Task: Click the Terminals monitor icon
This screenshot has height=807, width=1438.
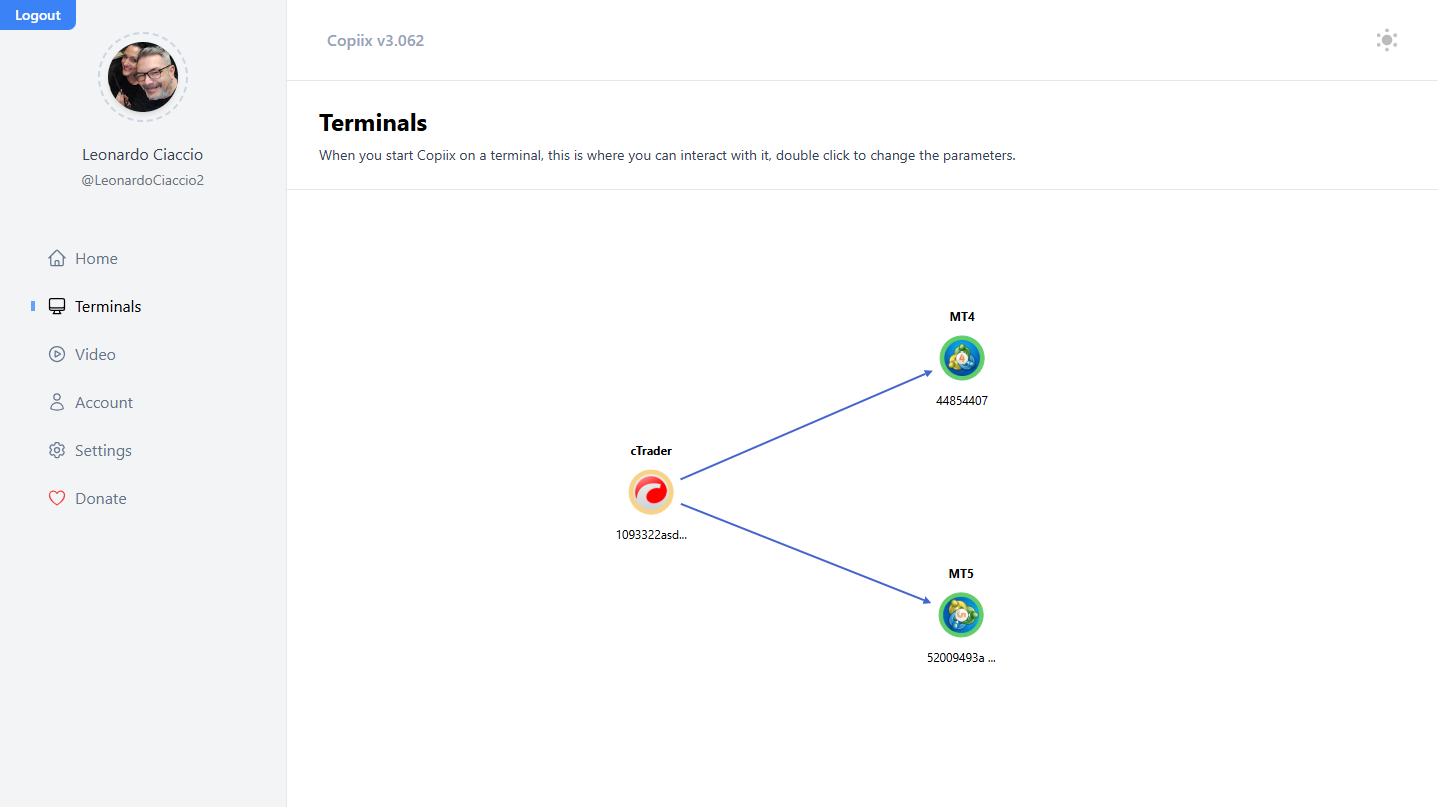Action: pyautogui.click(x=57, y=306)
